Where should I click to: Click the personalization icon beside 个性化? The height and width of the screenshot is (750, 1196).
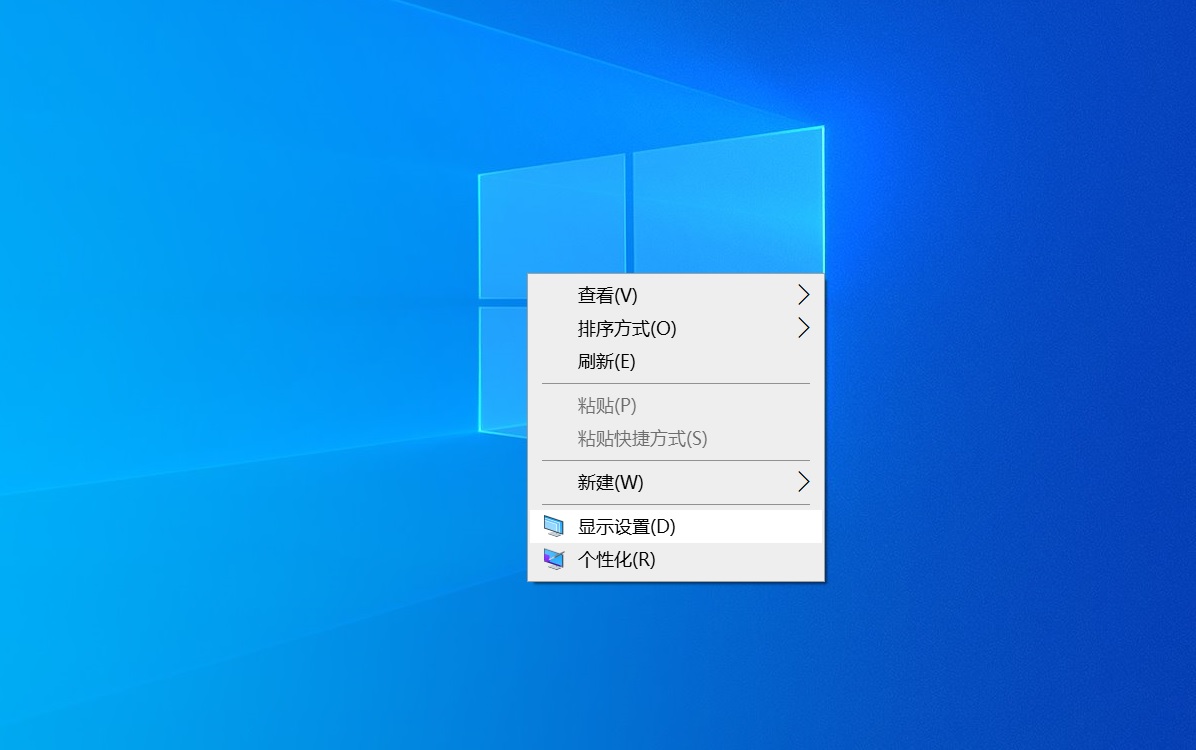(x=554, y=560)
